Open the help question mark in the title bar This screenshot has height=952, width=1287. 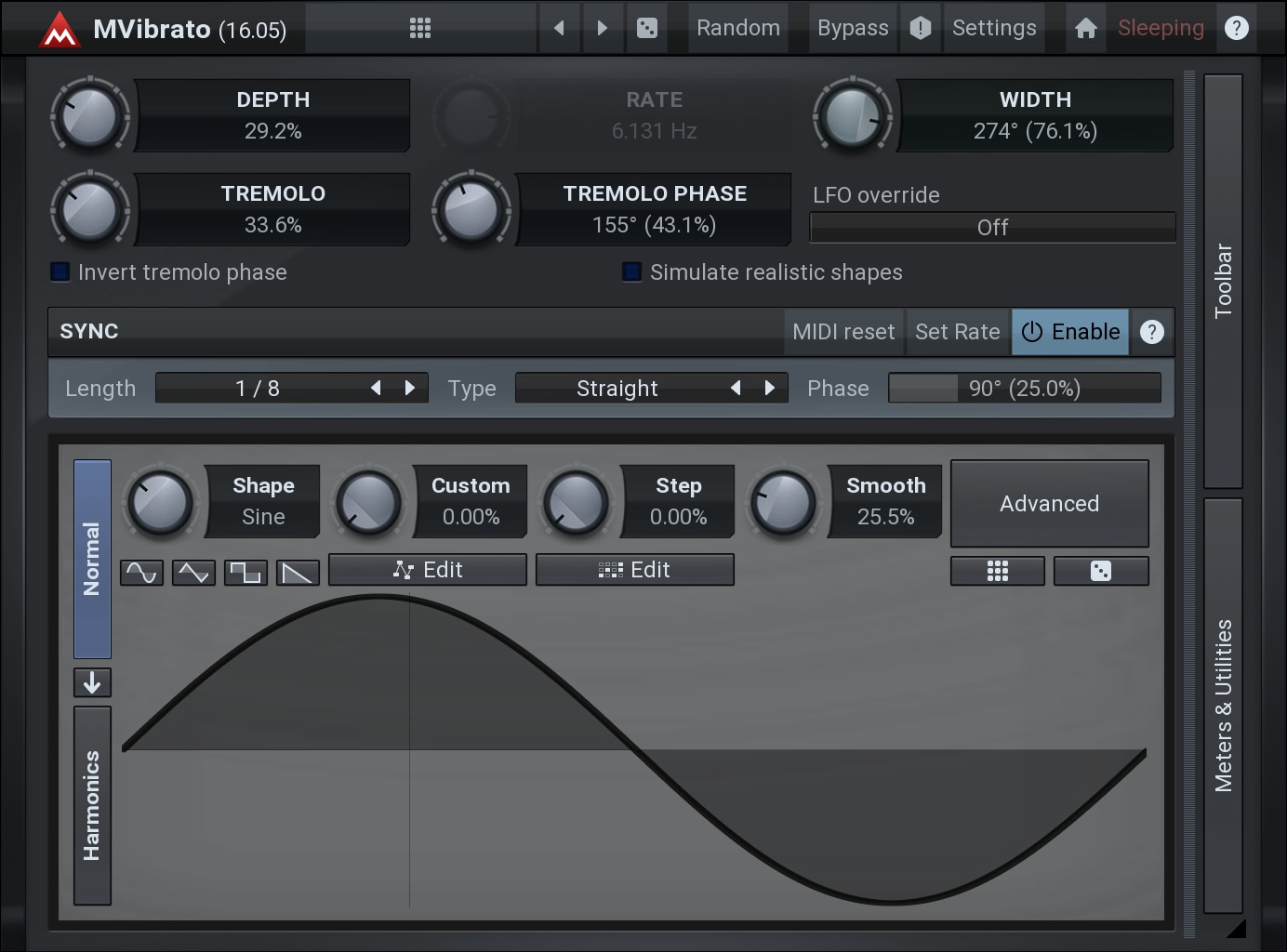[1236, 28]
